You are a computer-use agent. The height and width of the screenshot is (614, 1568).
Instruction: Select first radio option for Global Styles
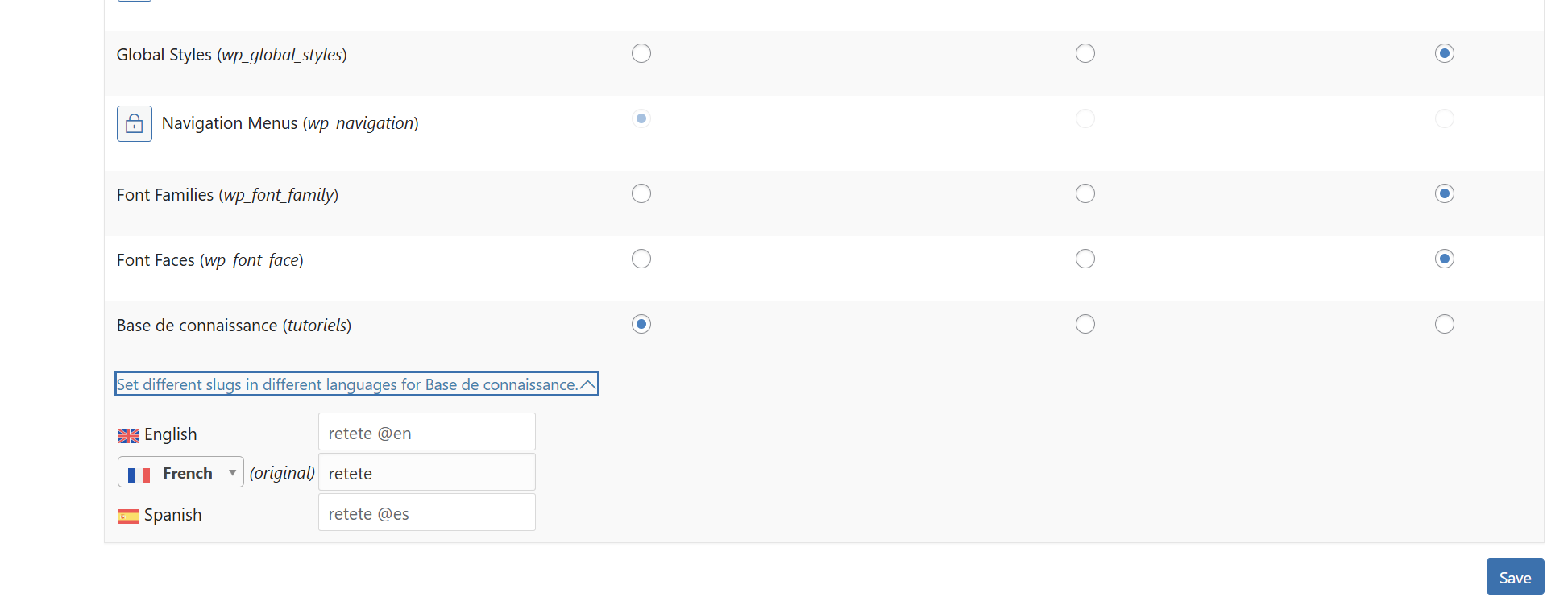(641, 53)
